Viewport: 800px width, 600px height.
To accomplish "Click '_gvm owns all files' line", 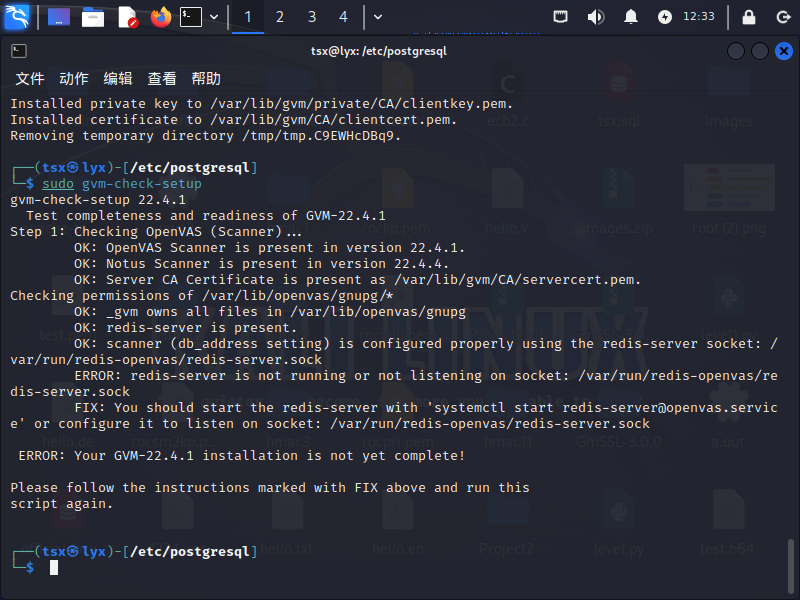I will click(x=269, y=312).
